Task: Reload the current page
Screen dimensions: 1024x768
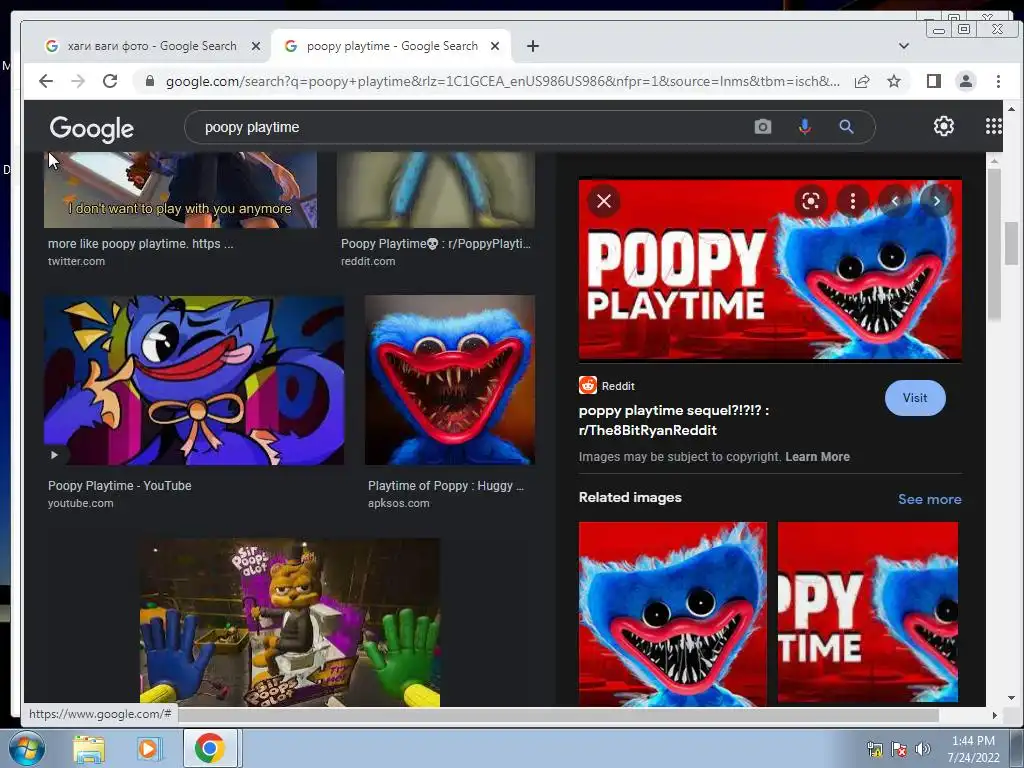Action: pos(110,81)
